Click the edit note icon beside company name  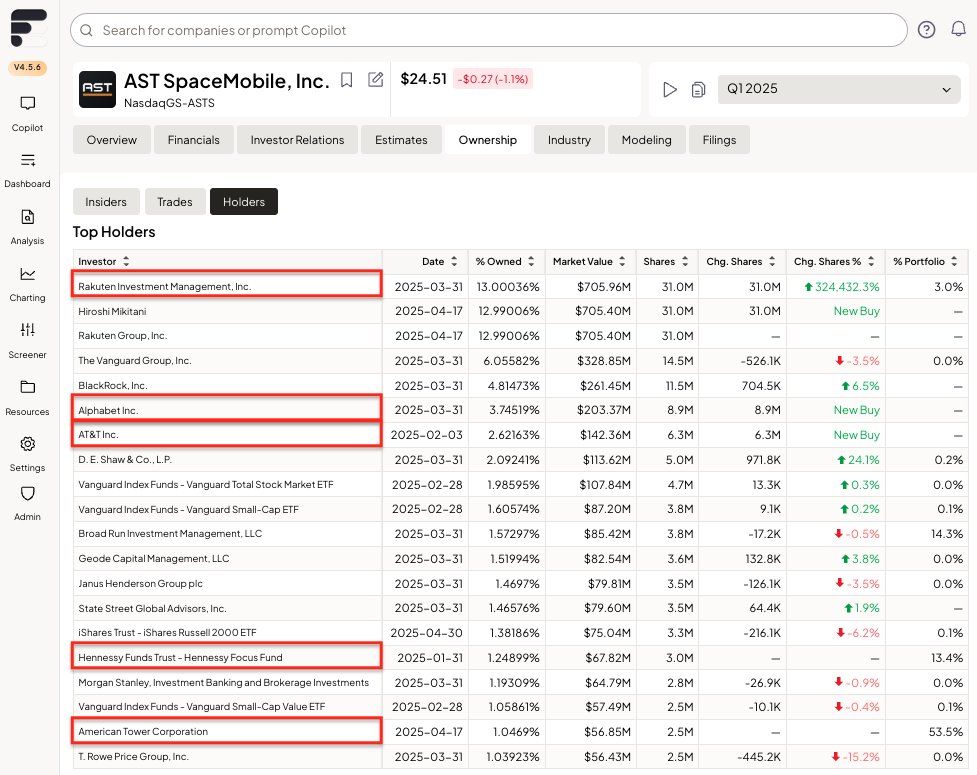(375, 79)
